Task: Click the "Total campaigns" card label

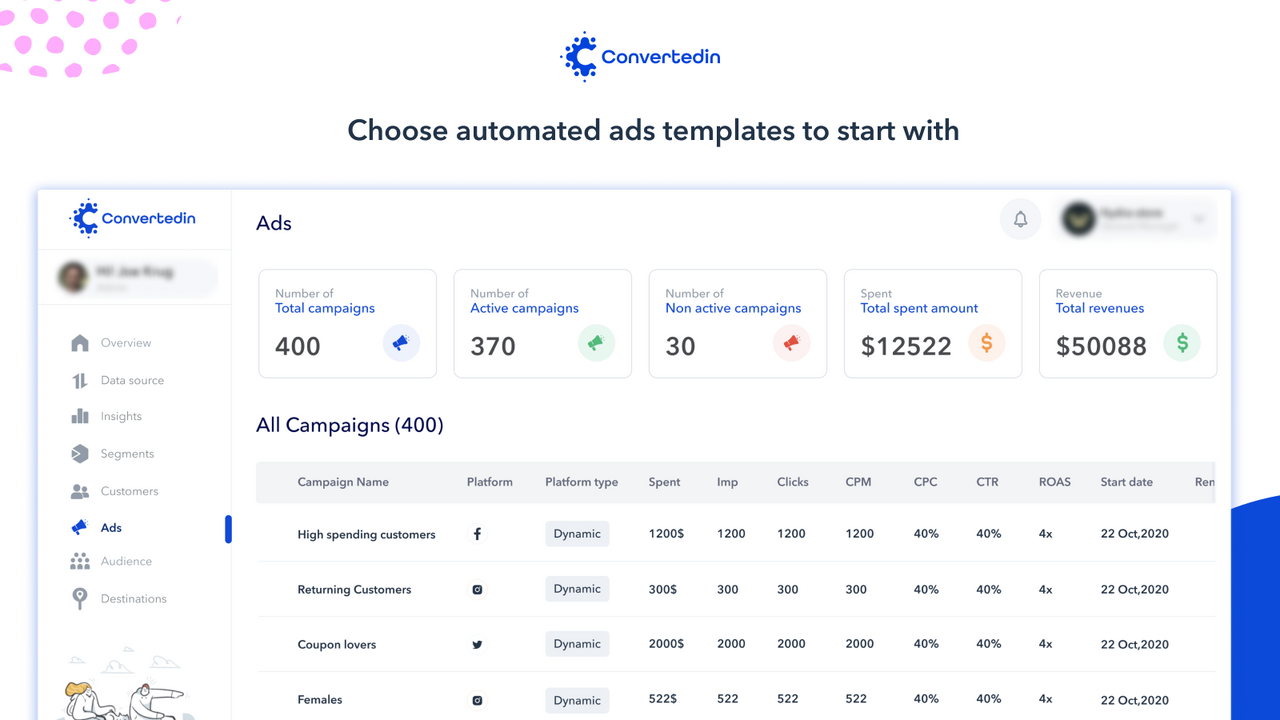Action: [x=325, y=308]
